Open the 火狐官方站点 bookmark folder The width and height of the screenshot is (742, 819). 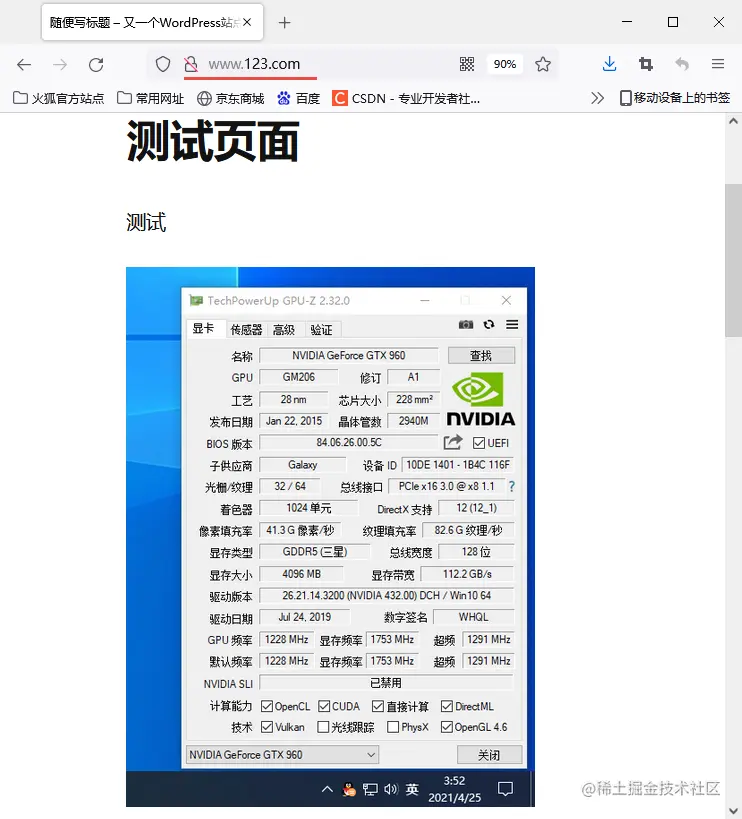pyautogui.click(x=58, y=98)
